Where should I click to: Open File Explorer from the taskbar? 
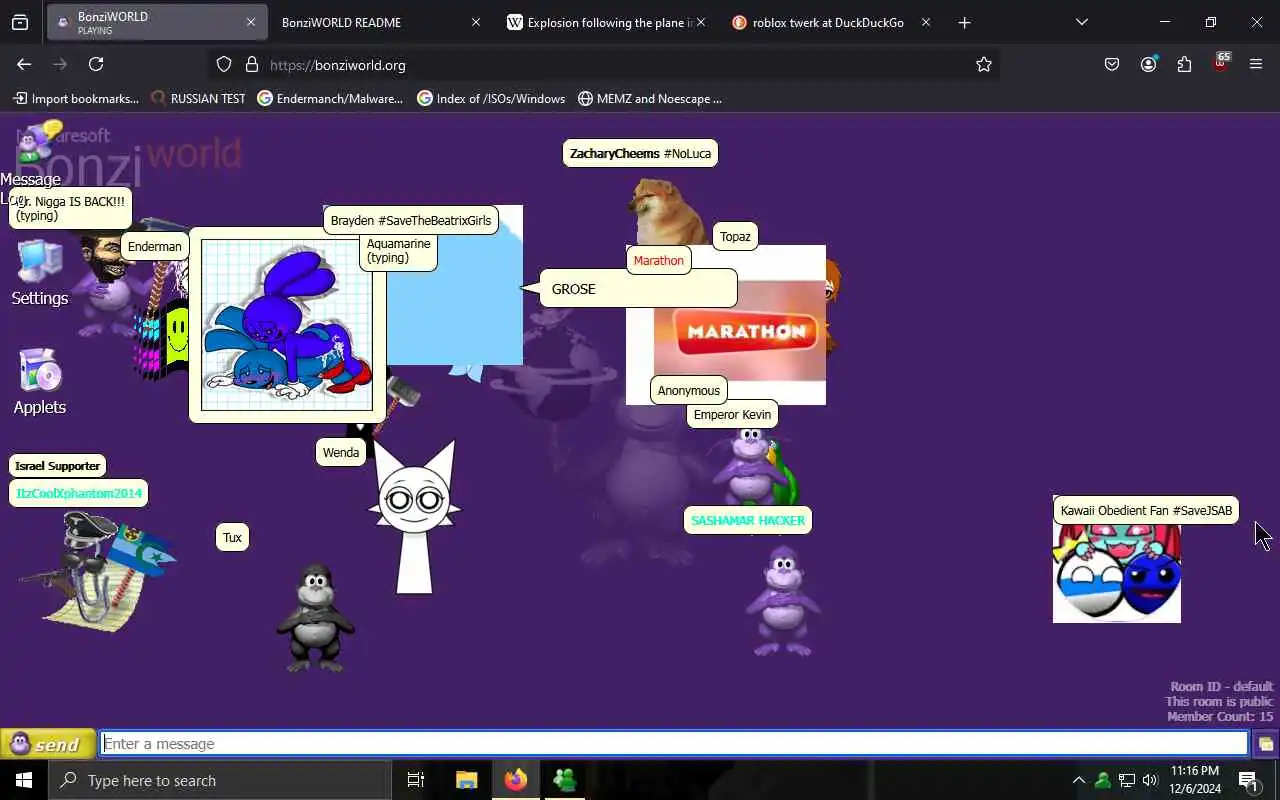click(466, 780)
